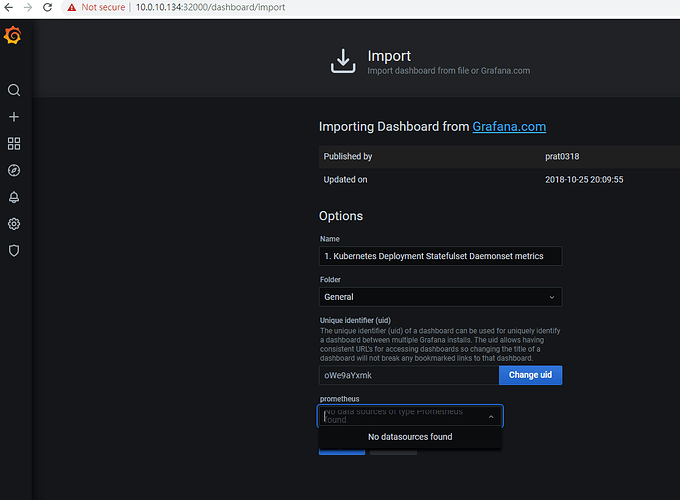Screen dimensions: 680x500
Task: Edit the dashboard Name field
Action: click(x=440, y=256)
